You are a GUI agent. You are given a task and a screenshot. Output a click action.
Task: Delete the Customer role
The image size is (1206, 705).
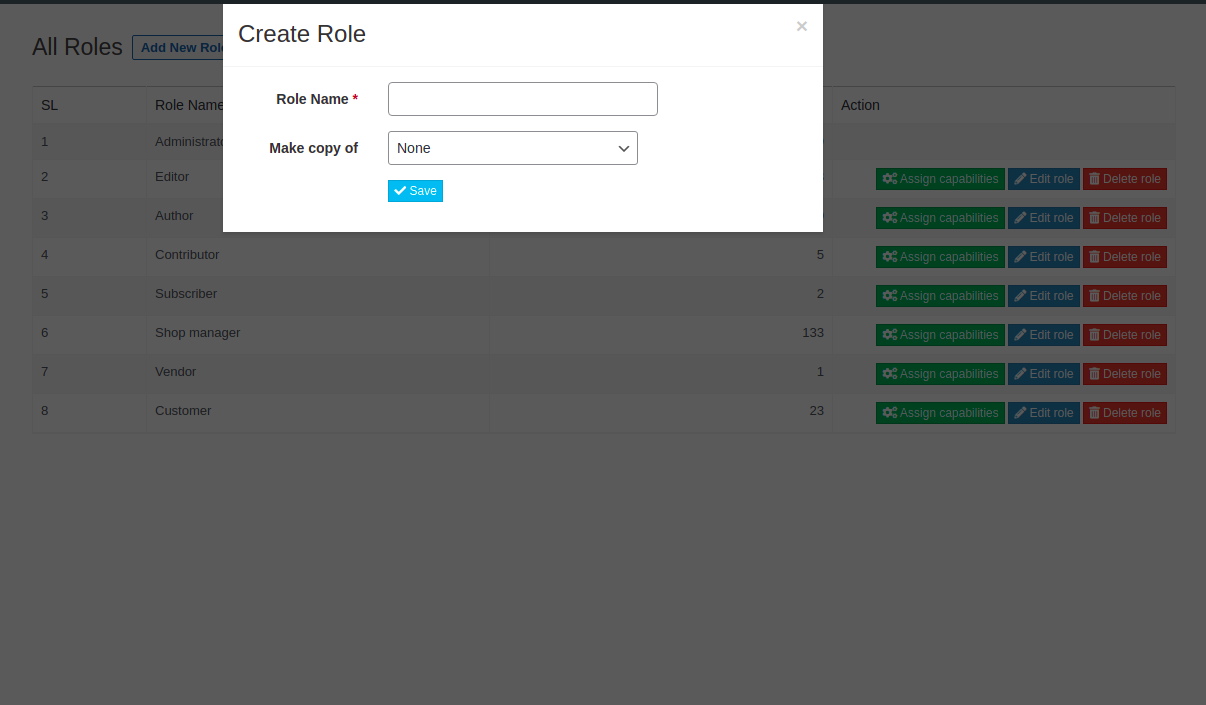1125,413
